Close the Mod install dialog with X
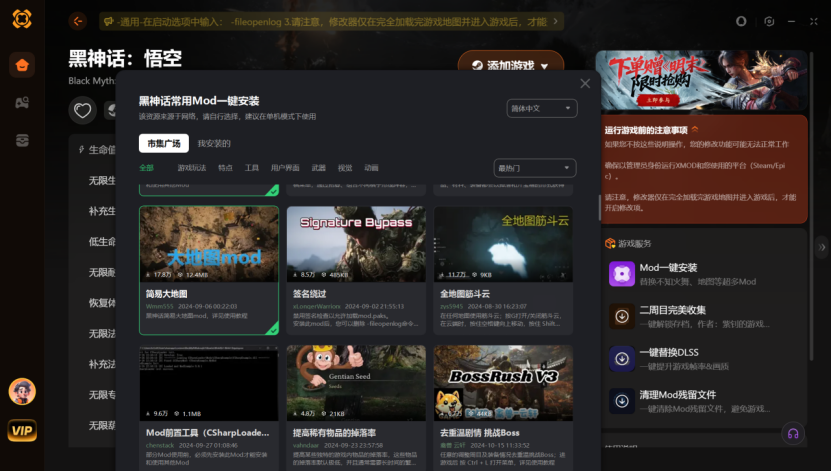 (585, 84)
